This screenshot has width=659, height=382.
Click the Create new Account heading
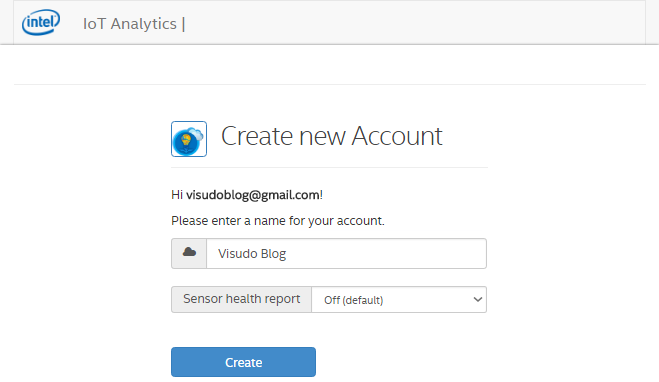click(x=332, y=136)
